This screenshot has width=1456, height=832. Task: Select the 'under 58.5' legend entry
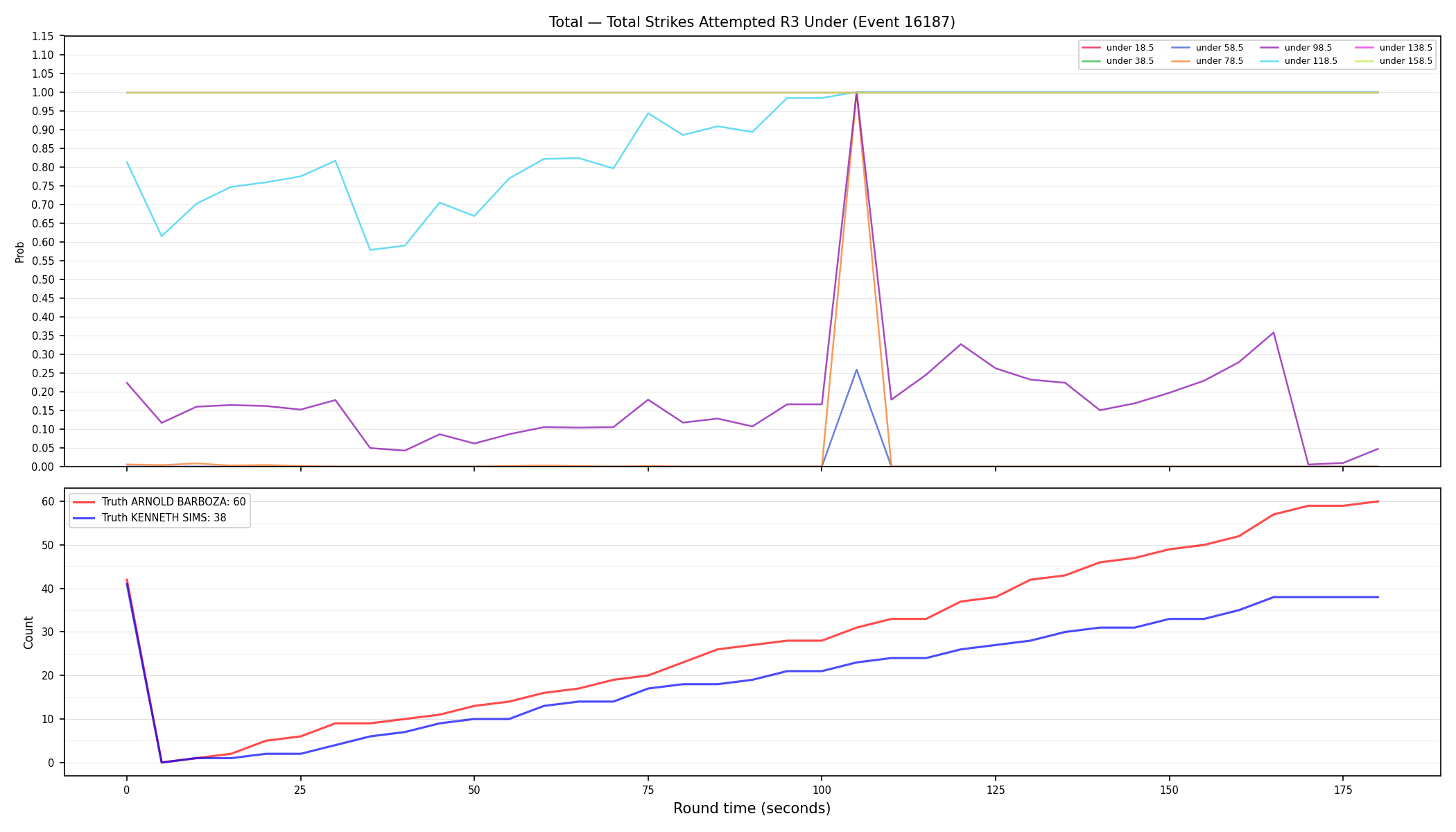click(1207, 48)
